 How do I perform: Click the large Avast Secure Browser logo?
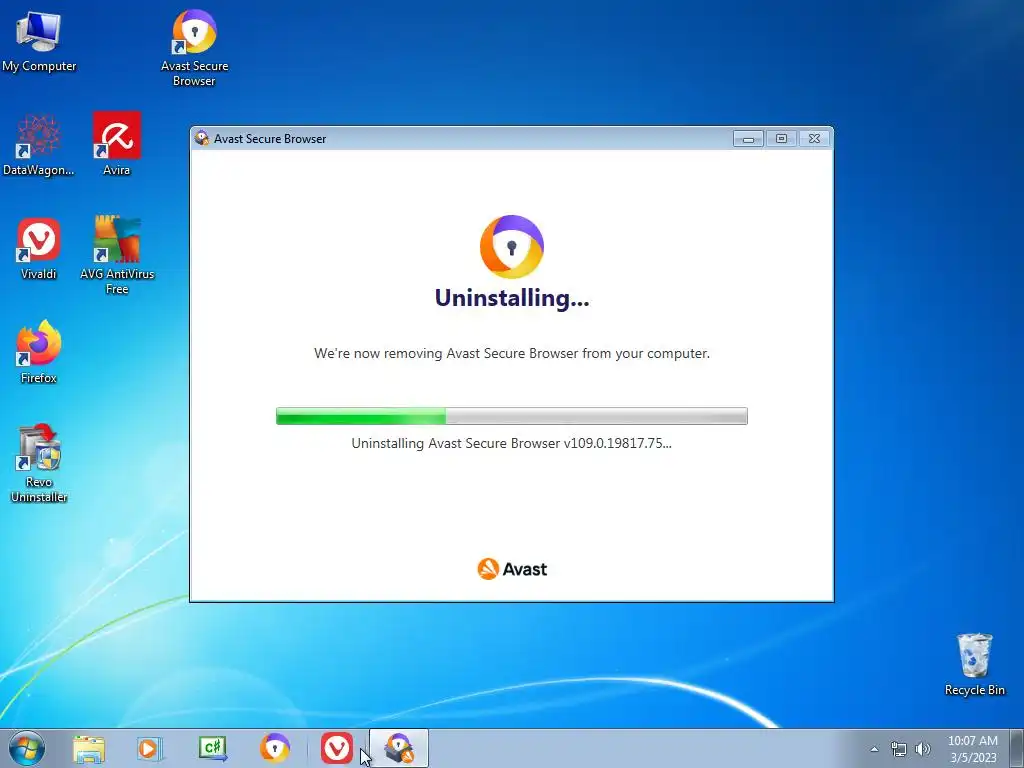pos(512,247)
